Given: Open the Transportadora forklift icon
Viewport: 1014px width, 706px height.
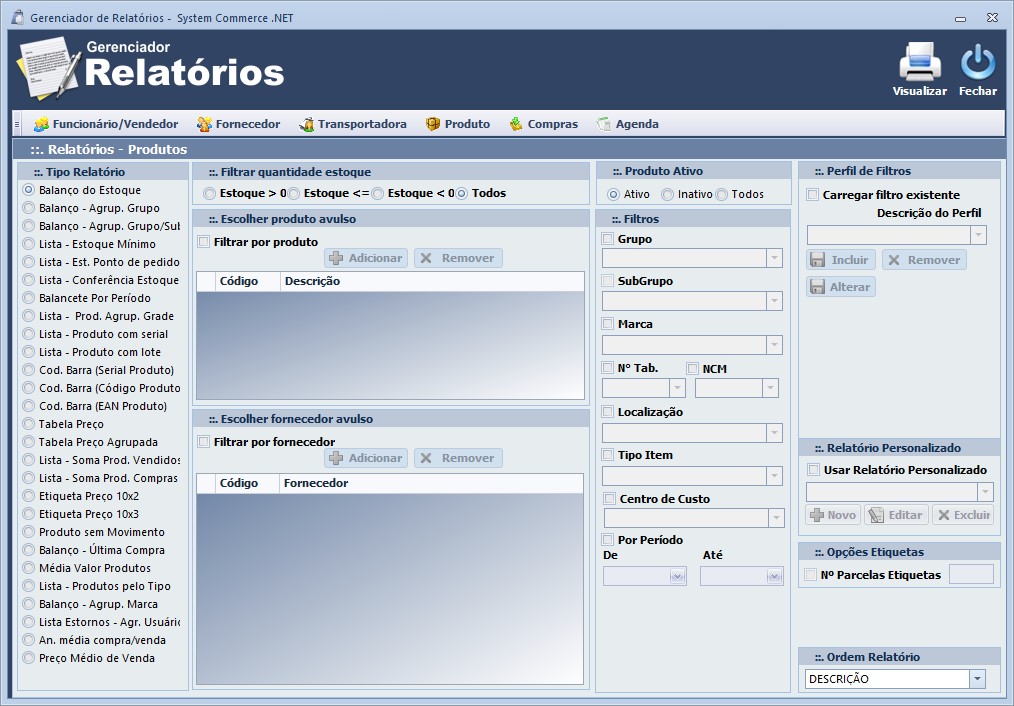Looking at the screenshot, I should point(307,124).
